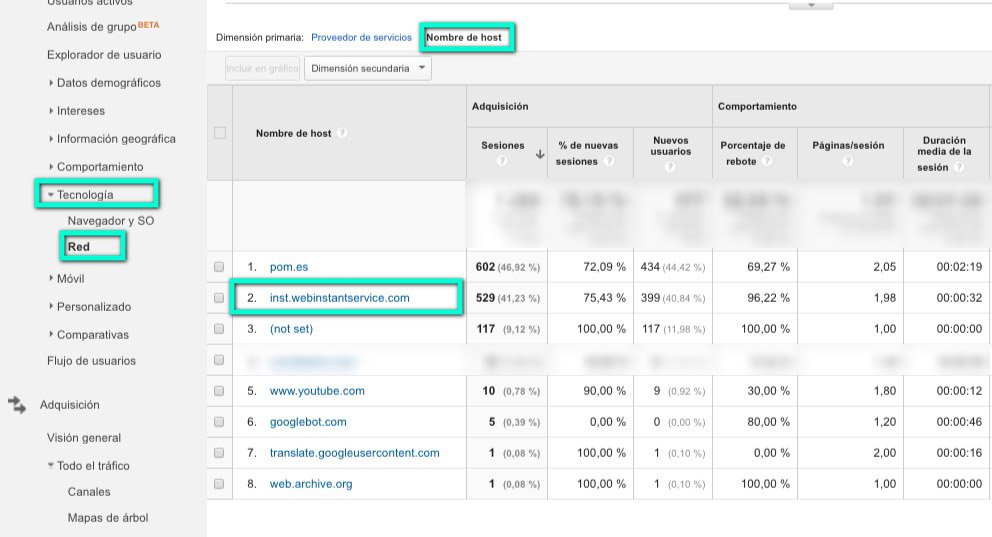Check the box for translate.googleusercontent.com row
This screenshot has width=992, height=537.
(219, 453)
